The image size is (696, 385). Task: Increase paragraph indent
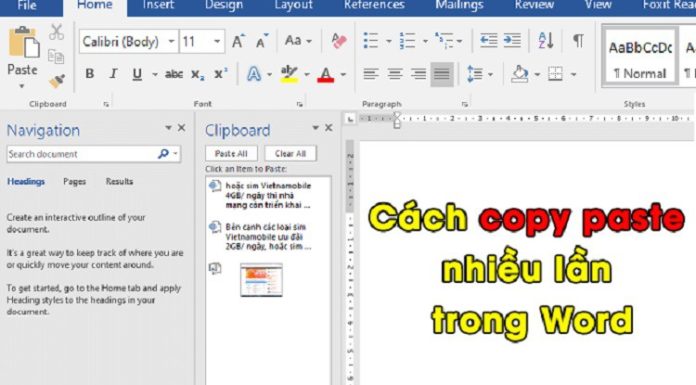(512, 41)
